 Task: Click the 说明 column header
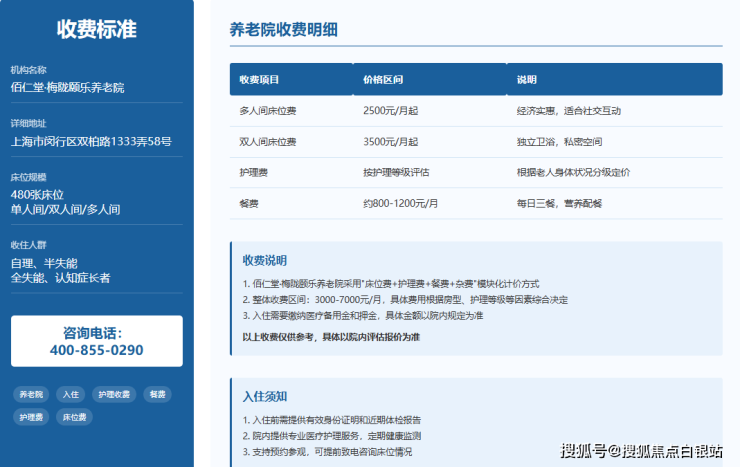click(x=527, y=80)
